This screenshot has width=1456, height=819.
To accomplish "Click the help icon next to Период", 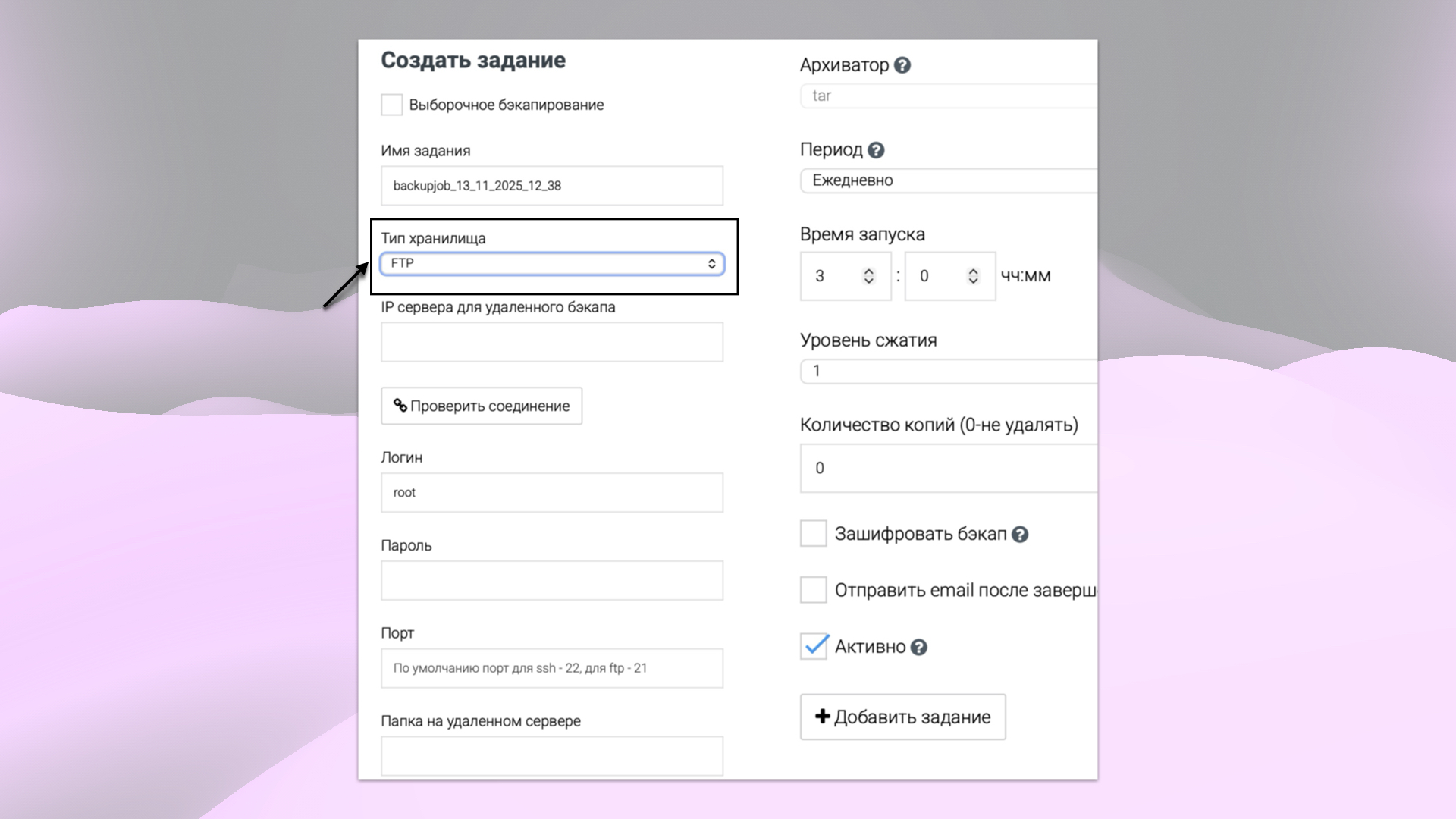I will (x=877, y=150).
